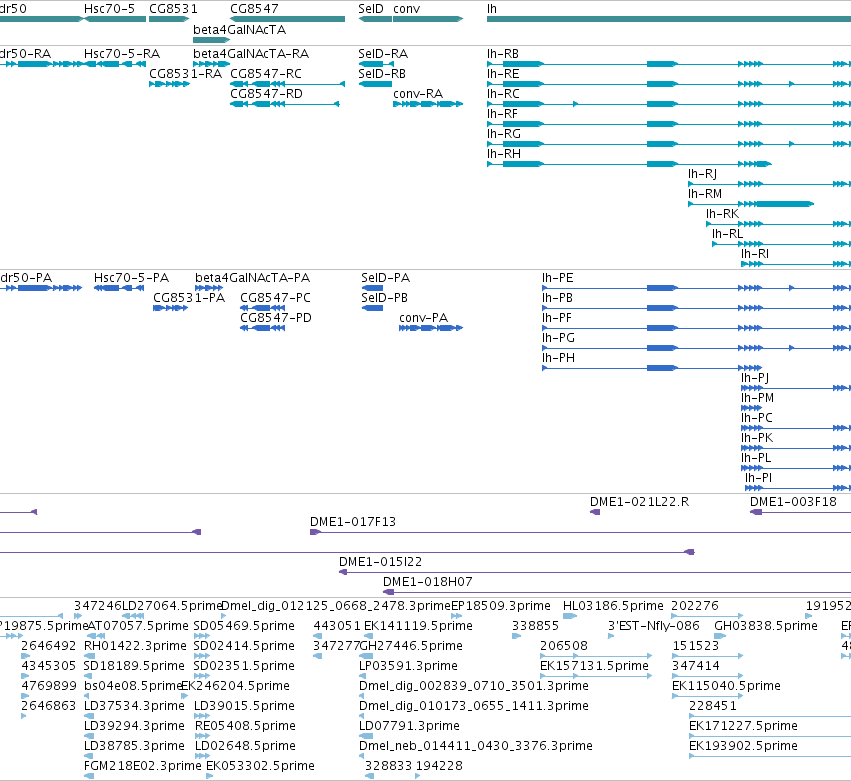The height and width of the screenshot is (781, 851).
Task: Click EST 3'EST-Nfly-086
Action: pyautogui.click(x=654, y=626)
